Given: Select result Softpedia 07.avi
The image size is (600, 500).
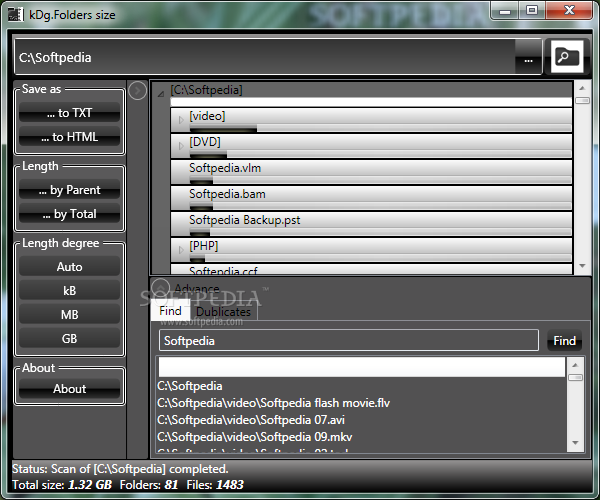Looking at the screenshot, I should point(251,420).
